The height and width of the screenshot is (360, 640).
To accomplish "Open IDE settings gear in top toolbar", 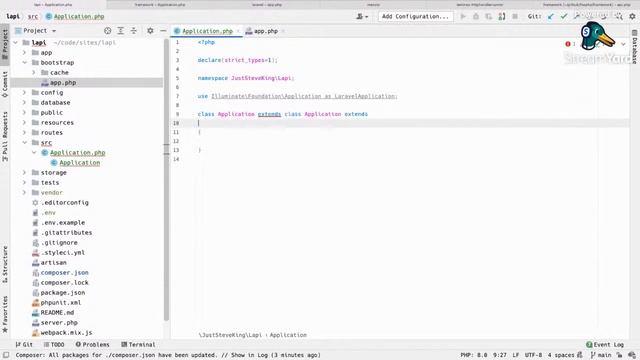I will click(632, 17).
